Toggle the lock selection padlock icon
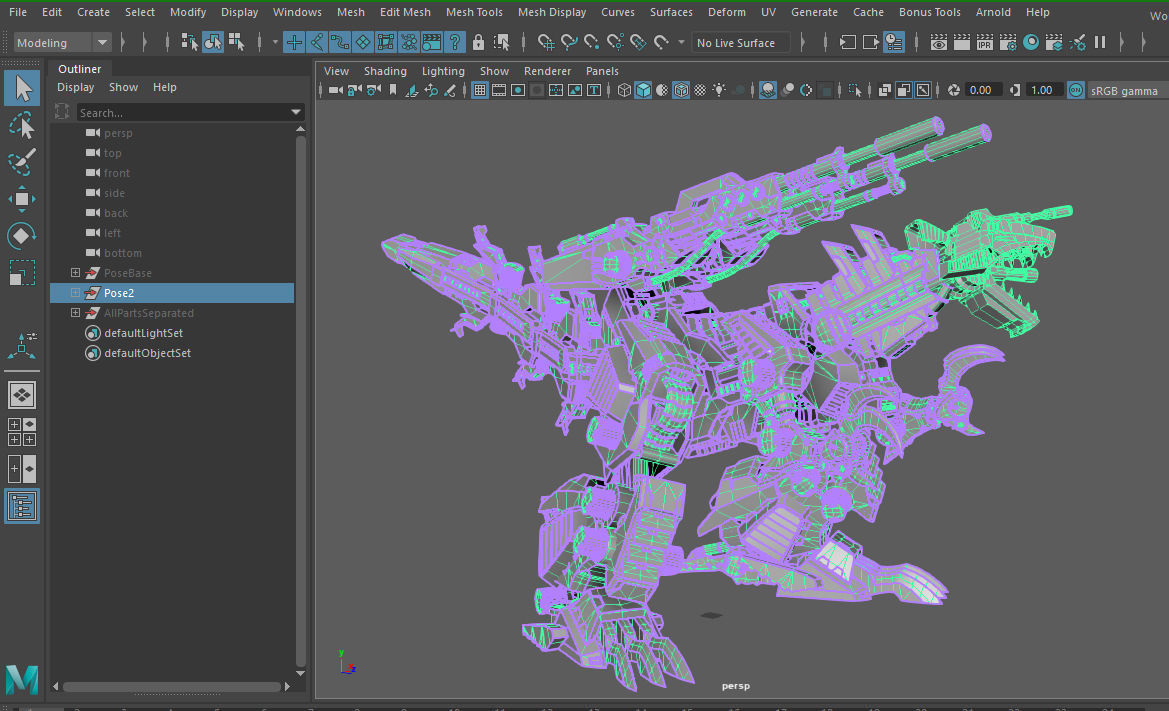The width and height of the screenshot is (1169, 711). click(x=478, y=42)
